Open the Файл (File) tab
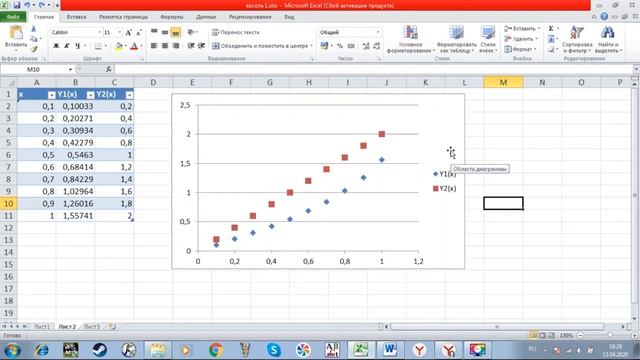The image size is (640, 360). click(13, 17)
